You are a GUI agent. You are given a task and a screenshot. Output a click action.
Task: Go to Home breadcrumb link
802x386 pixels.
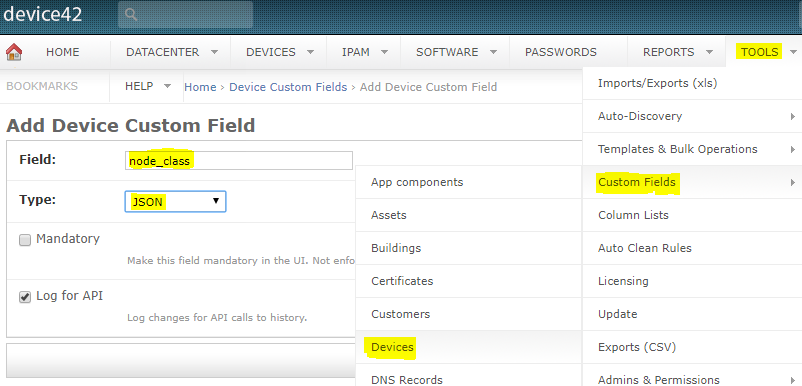pos(200,87)
